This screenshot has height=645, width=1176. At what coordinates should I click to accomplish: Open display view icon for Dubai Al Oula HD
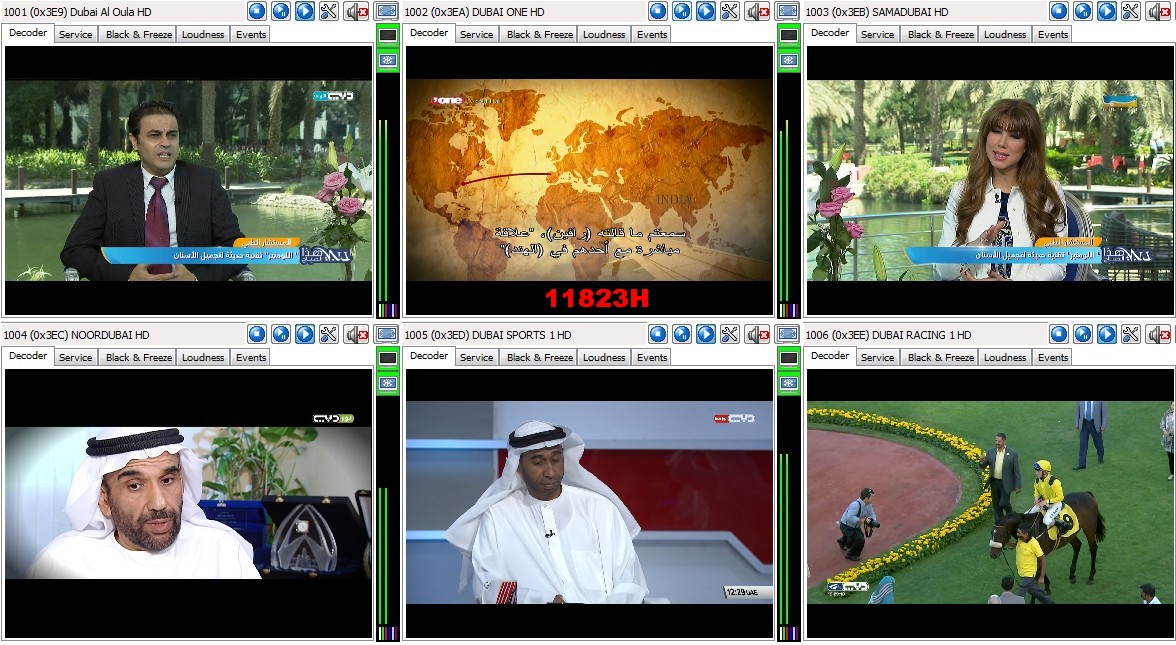point(387,11)
